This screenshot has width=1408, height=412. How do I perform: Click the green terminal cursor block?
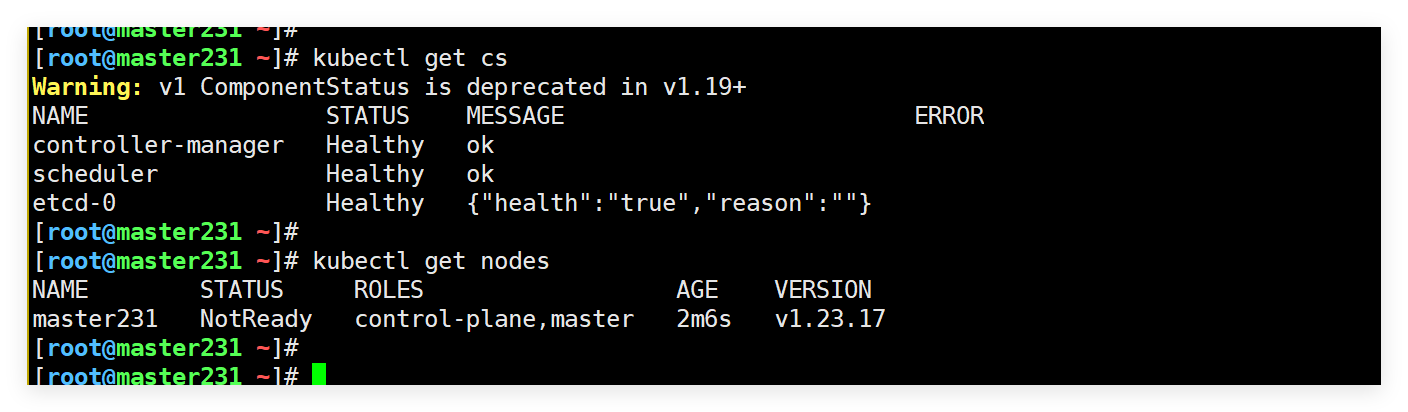tap(318, 376)
